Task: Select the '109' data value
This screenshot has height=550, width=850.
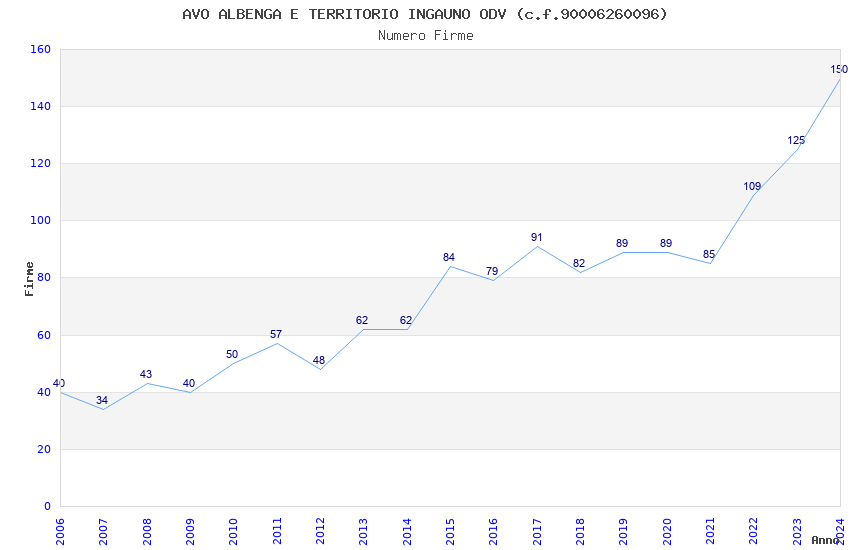Action: point(752,186)
